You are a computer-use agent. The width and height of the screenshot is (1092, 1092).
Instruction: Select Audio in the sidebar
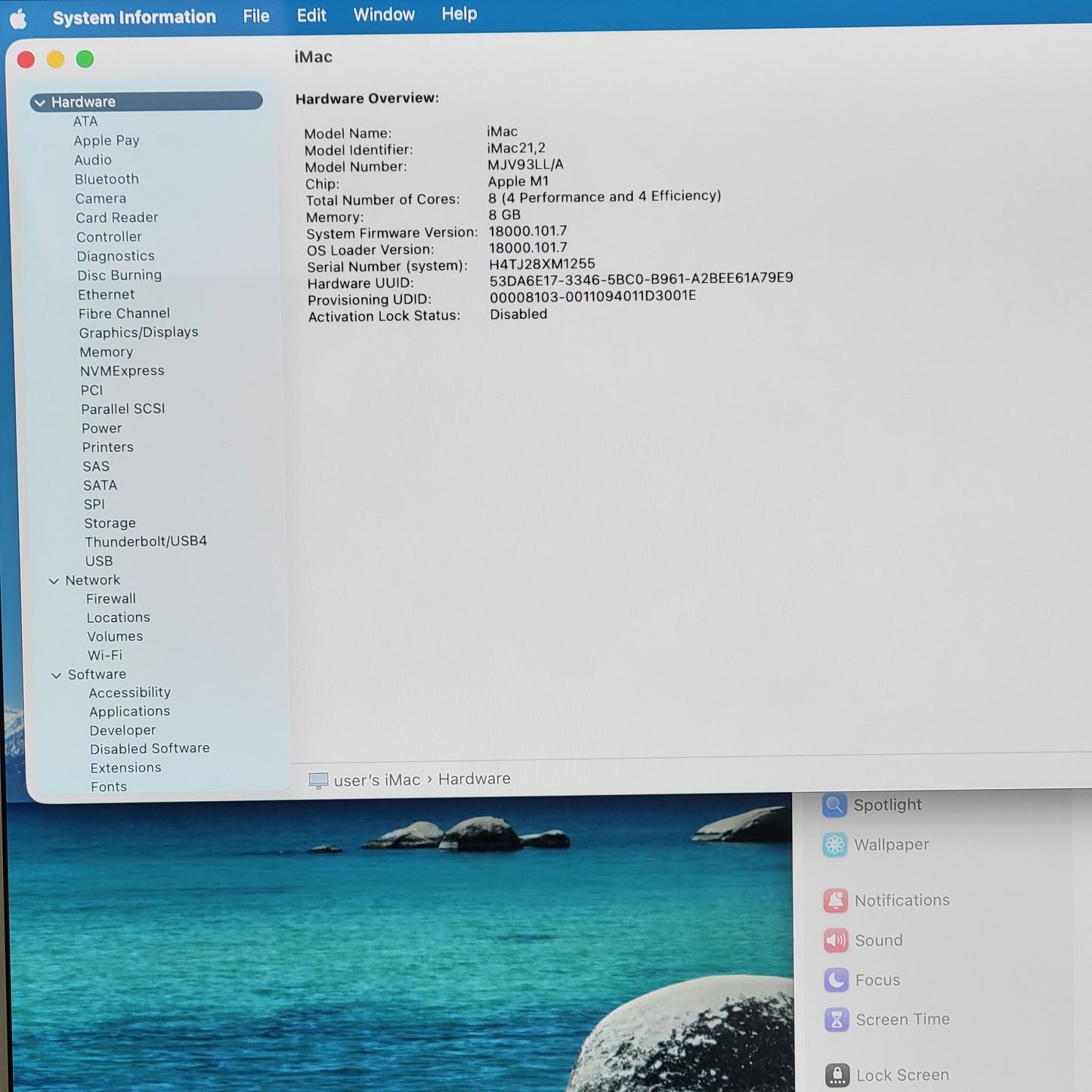[93, 160]
